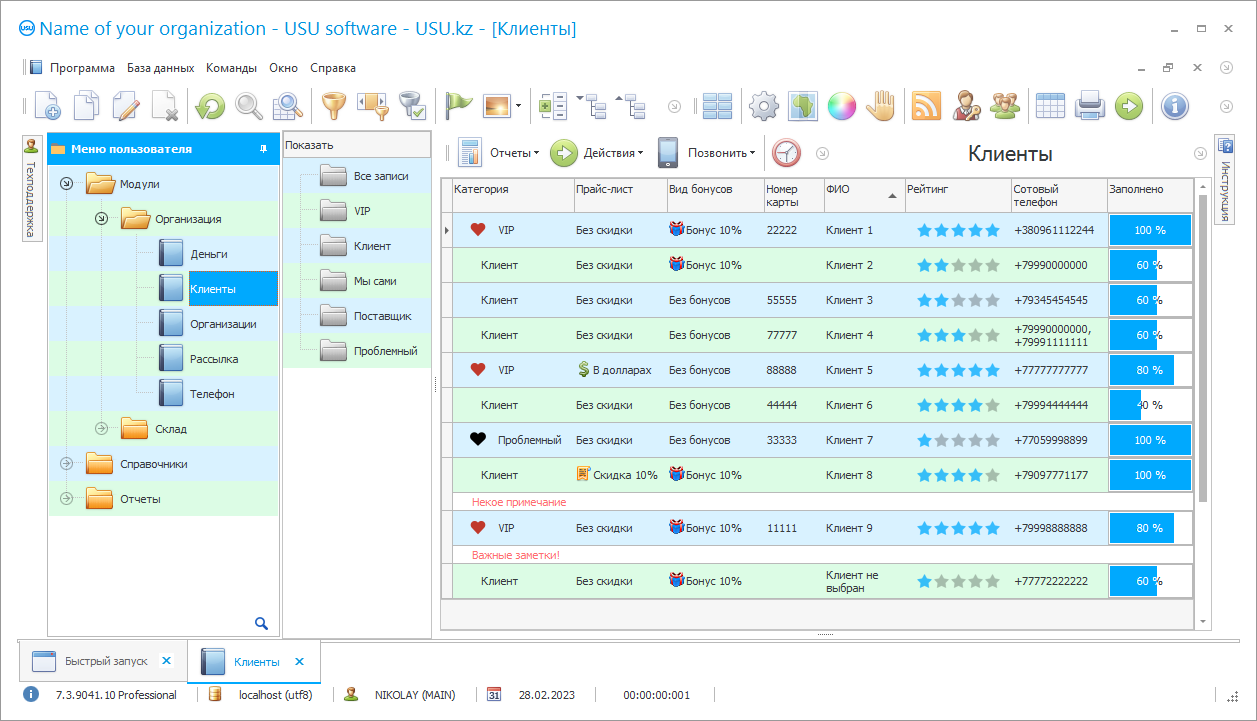This screenshot has width=1257, height=721.
Task: Pin the Меню пользователя panel
Action: pyautogui.click(x=263, y=149)
